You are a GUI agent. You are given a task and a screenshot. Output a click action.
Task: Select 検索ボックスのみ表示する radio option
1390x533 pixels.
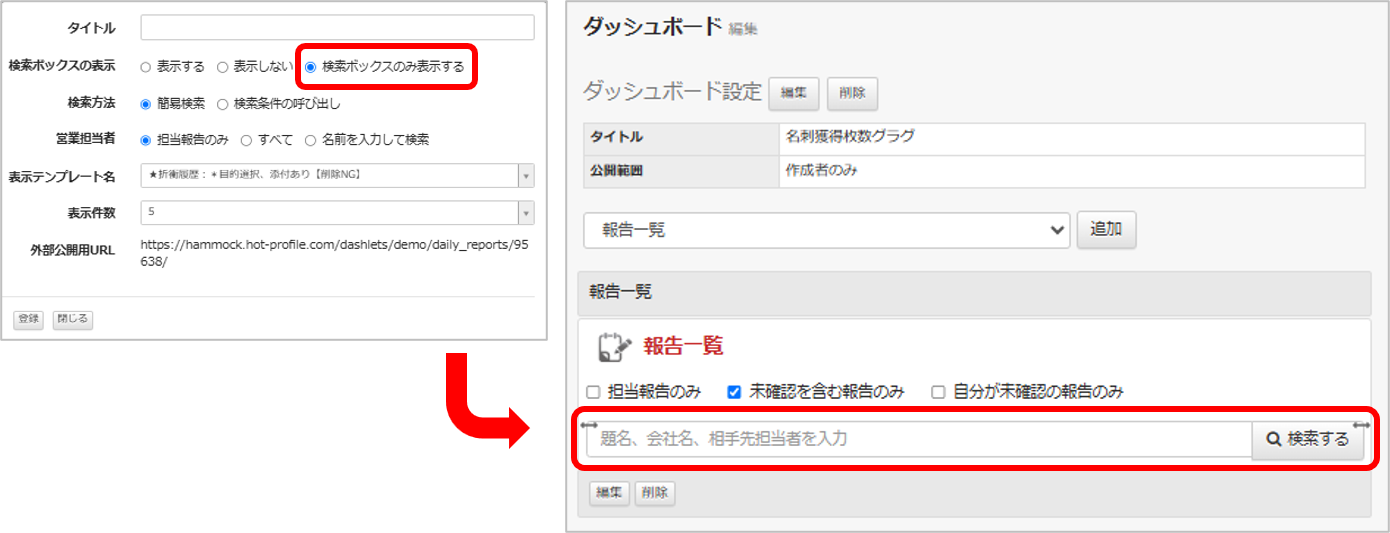click(x=310, y=67)
